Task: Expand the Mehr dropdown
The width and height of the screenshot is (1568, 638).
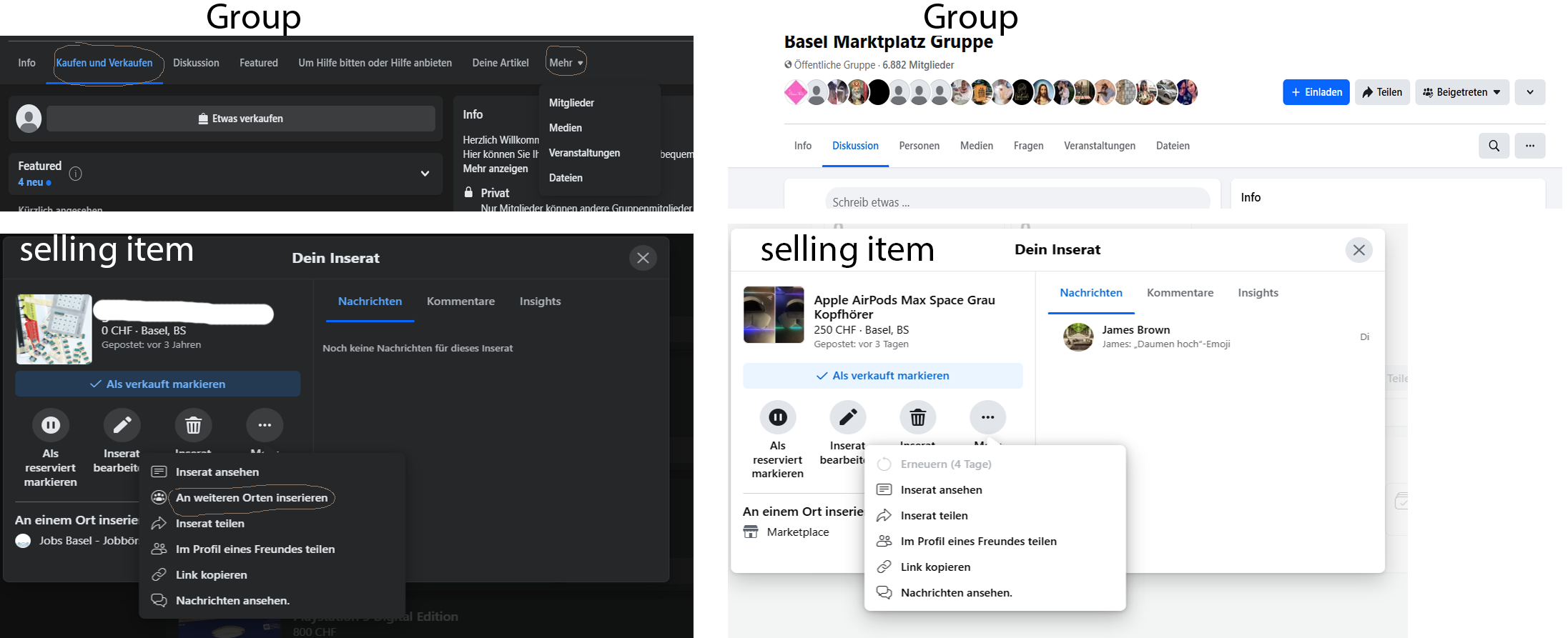Action: [x=566, y=63]
